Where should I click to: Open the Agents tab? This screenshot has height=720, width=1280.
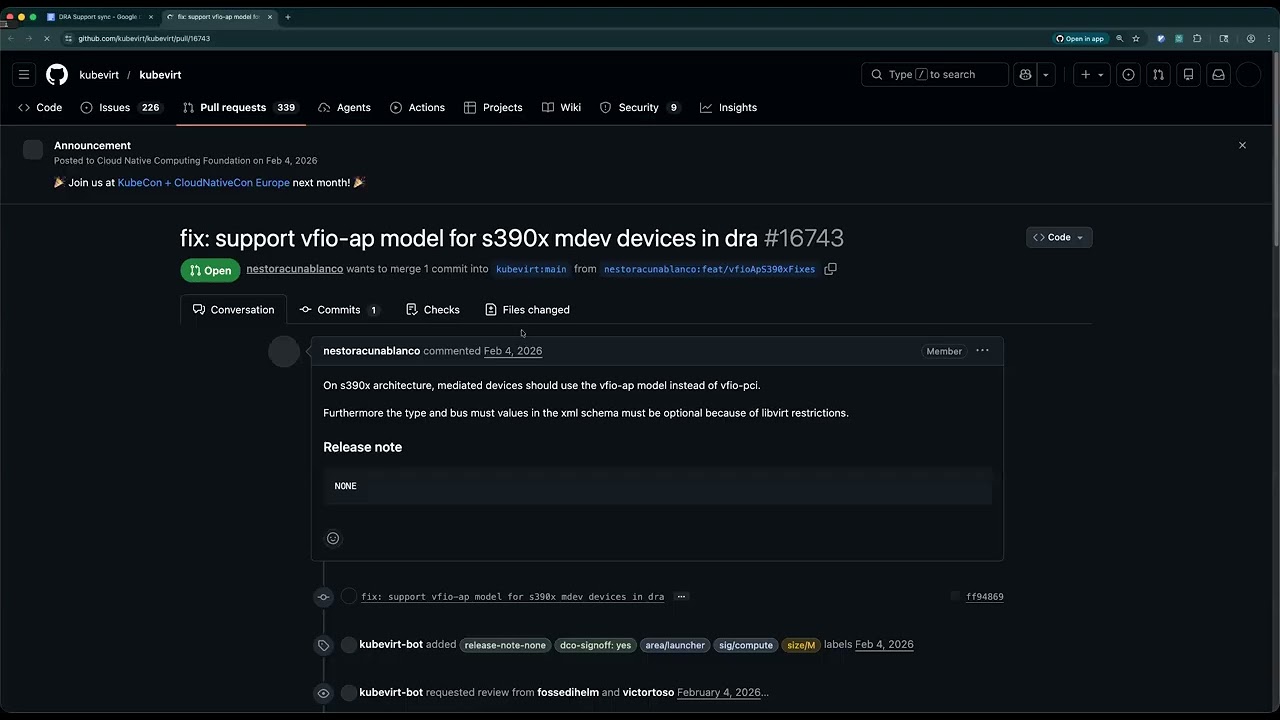pos(344,108)
